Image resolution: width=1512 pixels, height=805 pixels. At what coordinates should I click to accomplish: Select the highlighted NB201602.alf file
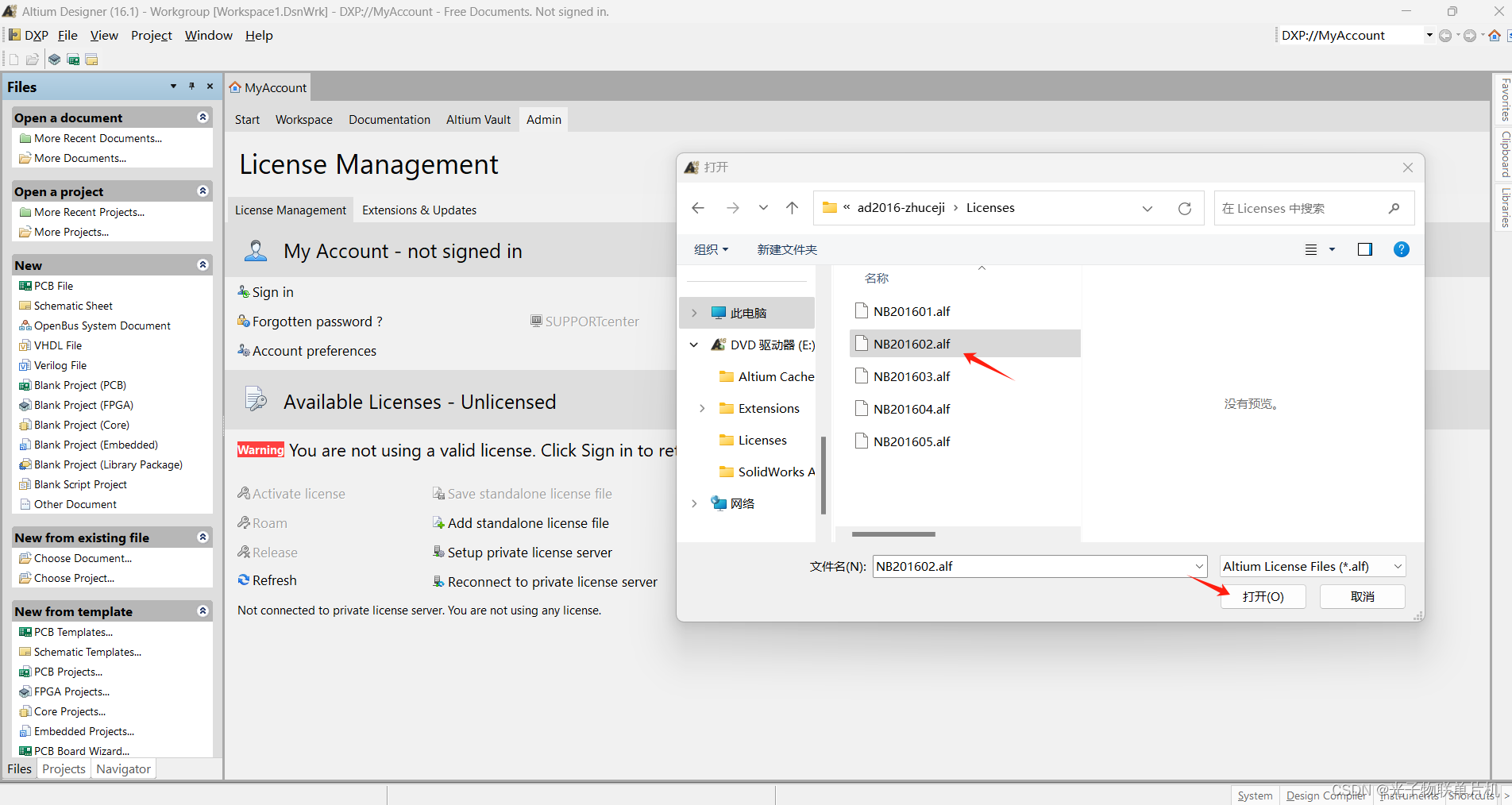click(x=965, y=344)
